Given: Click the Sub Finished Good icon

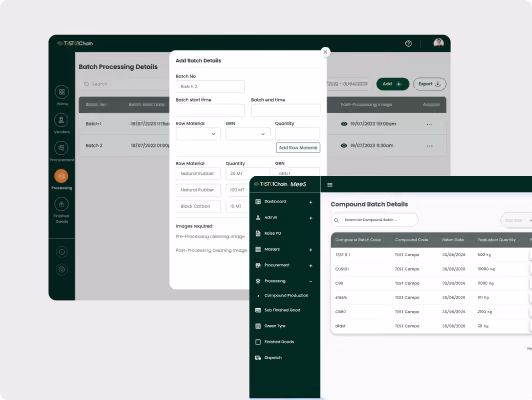Looking at the screenshot, I should point(258,310).
